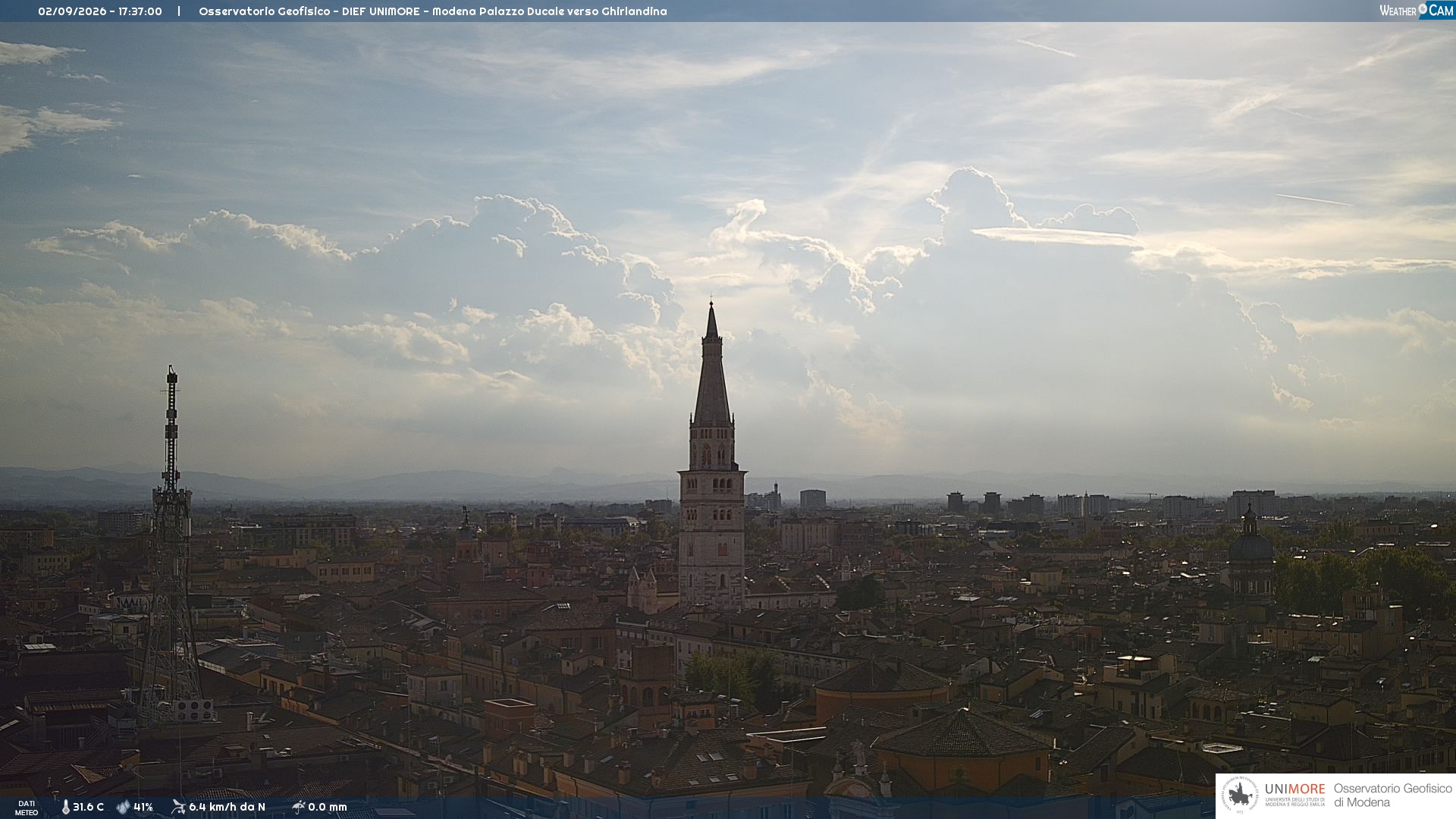
Task: Click the 17:37:00 timestamp
Action: coord(140,11)
